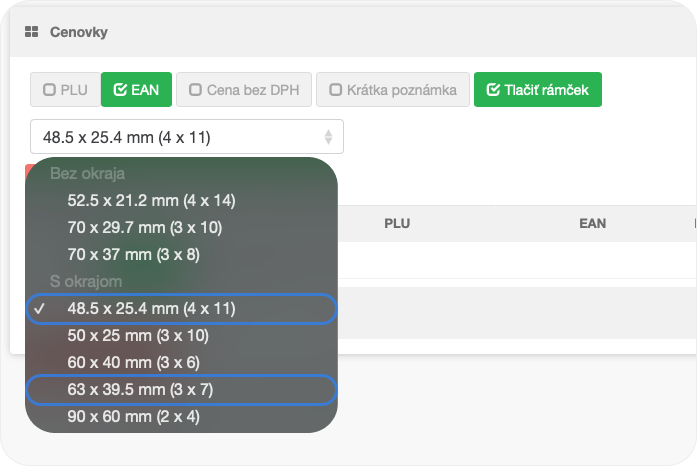Screen dimensions: 697x466
Task: Enable Cena bez DPH option
Action: click(244, 90)
